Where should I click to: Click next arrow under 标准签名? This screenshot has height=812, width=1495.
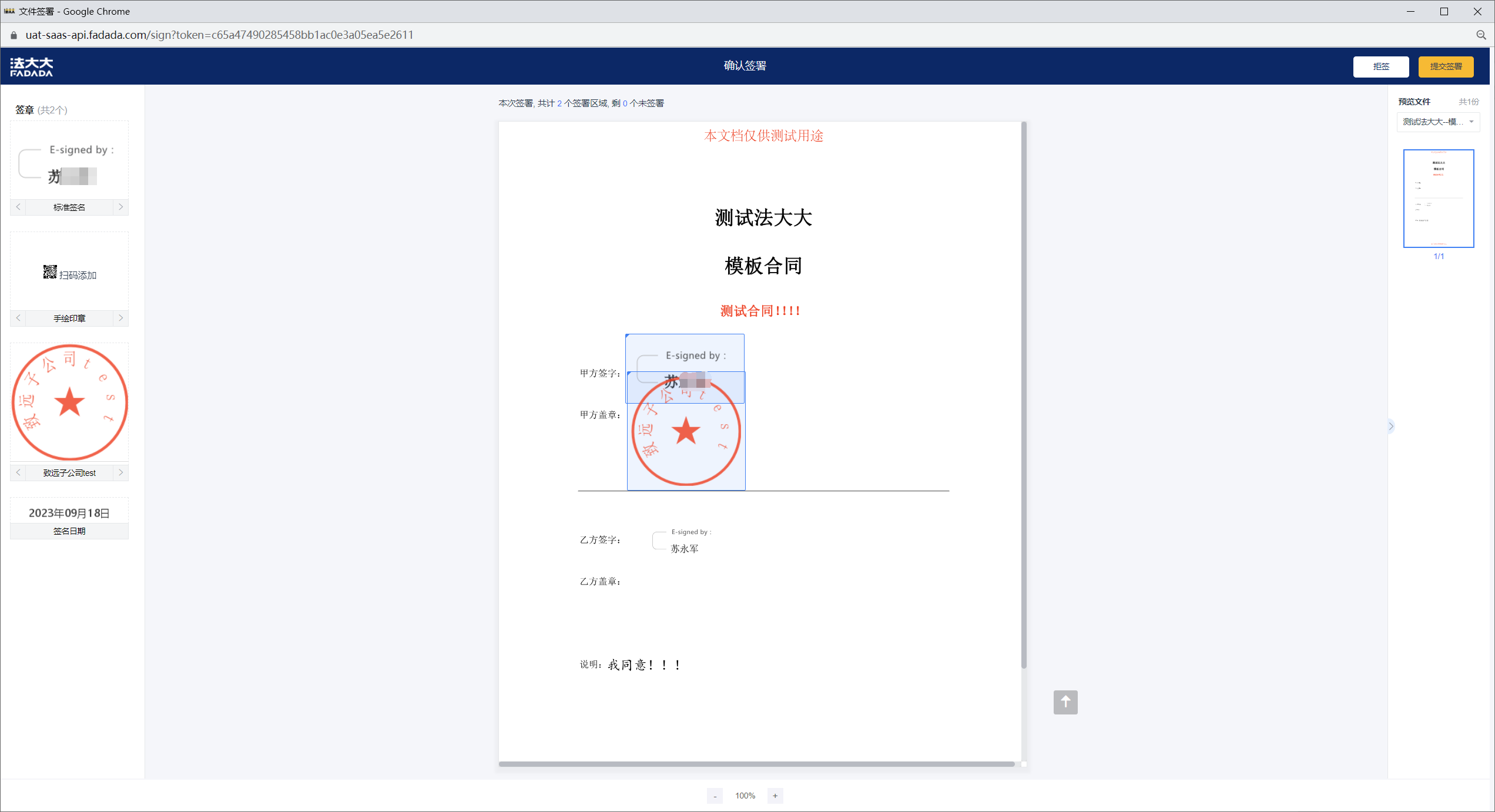[x=121, y=207]
